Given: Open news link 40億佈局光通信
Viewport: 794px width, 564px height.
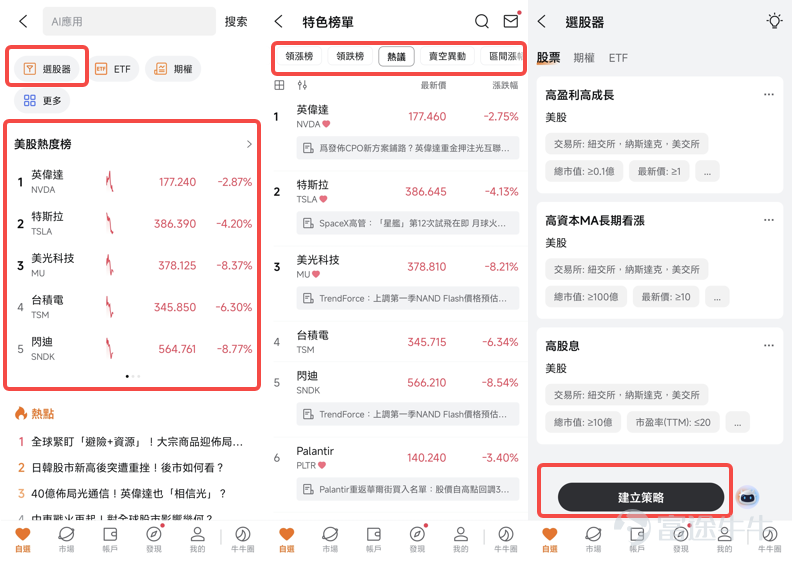Looking at the screenshot, I should (129, 494).
